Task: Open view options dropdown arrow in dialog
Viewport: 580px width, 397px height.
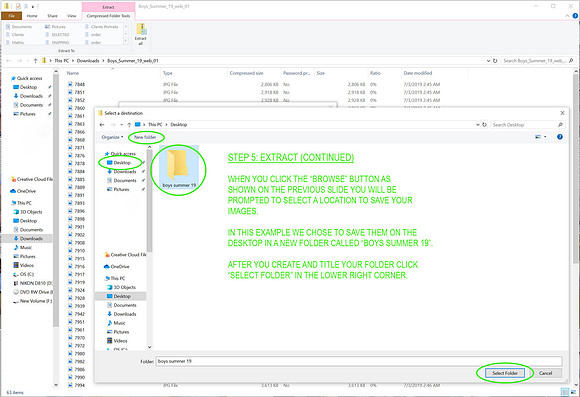Action: 545,137
